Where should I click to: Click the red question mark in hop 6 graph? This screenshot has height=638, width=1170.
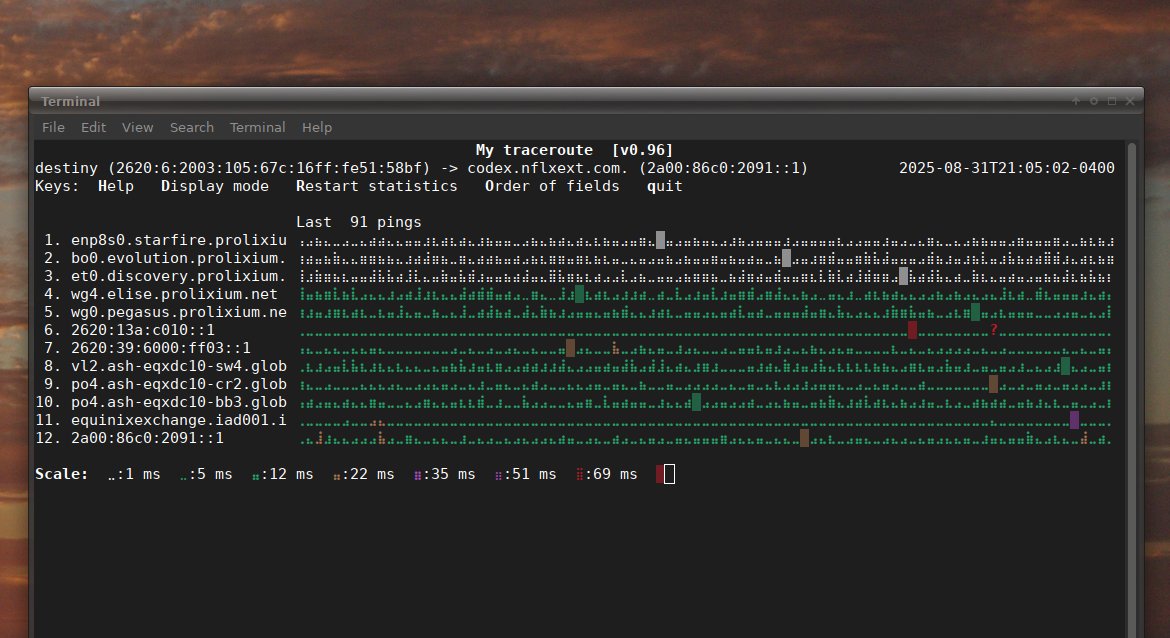point(993,330)
